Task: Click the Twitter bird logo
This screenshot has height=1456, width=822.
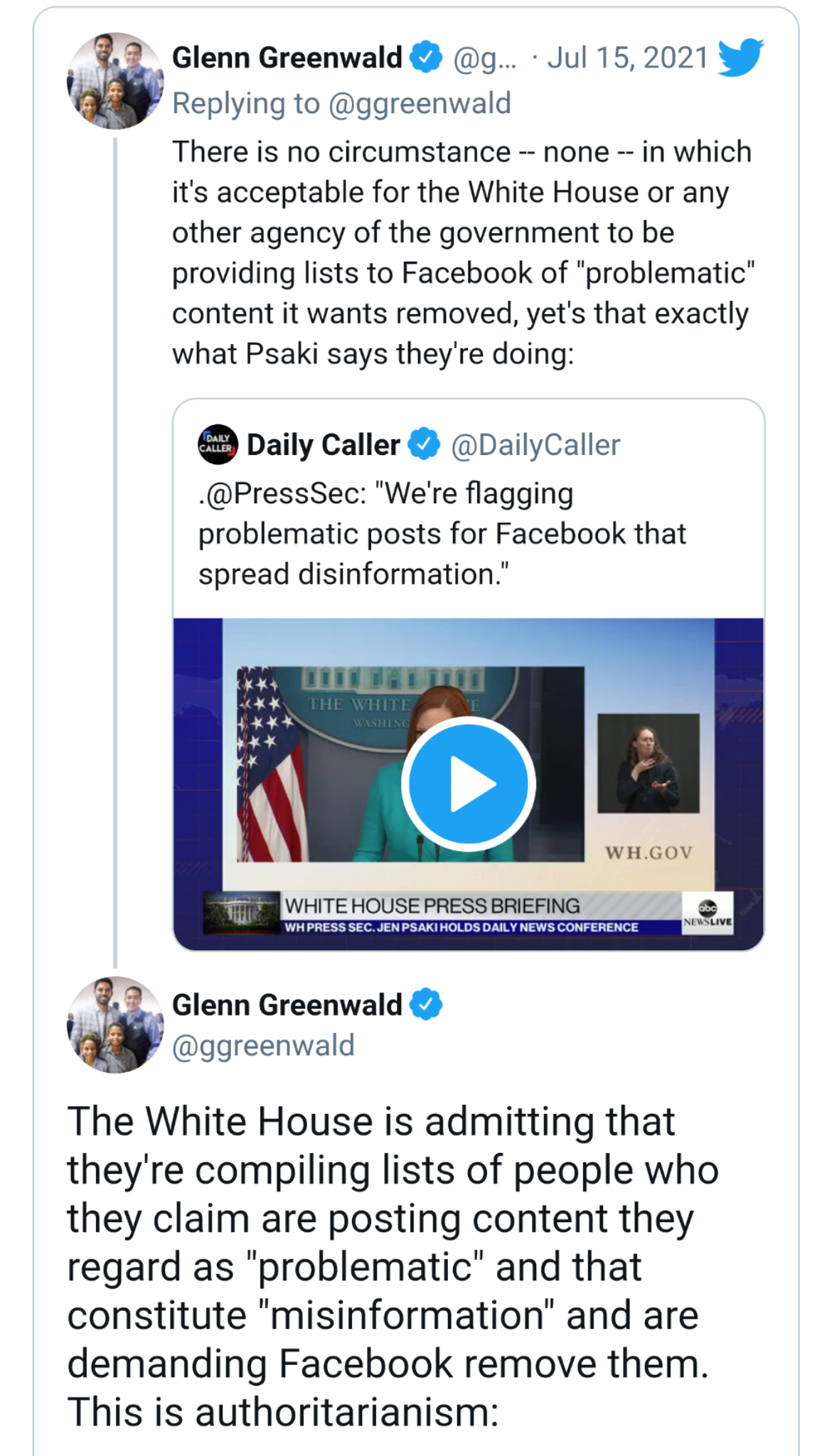Action: 741,58
